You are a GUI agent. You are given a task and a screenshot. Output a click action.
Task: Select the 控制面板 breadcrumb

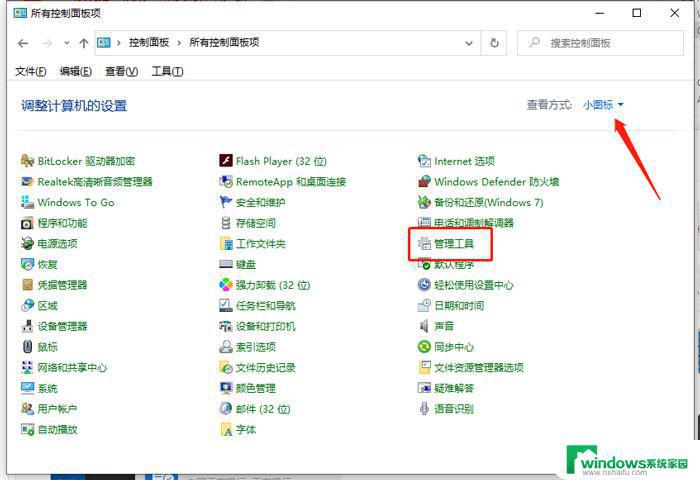pyautogui.click(x=149, y=43)
